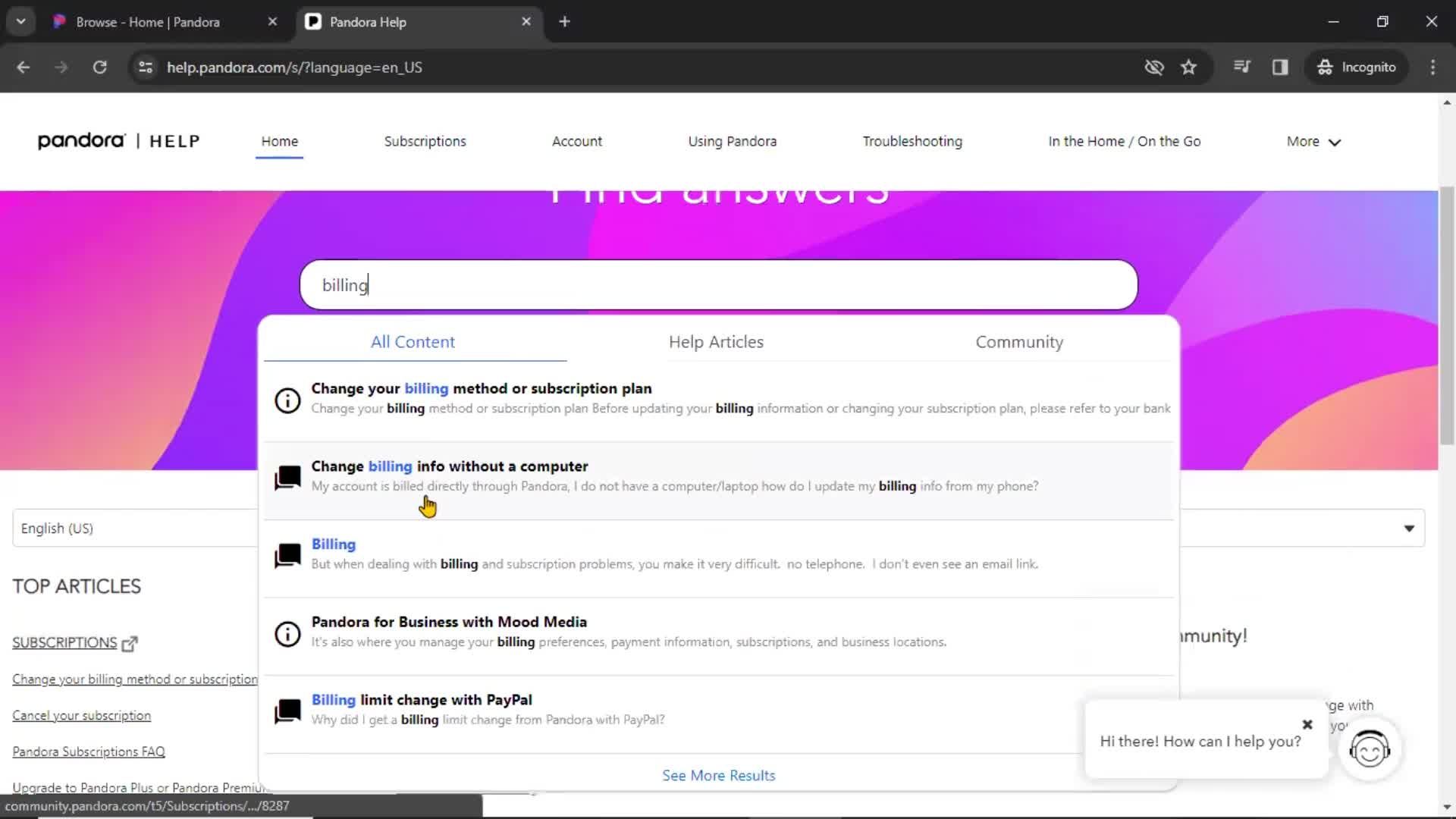Switch to the Community results tab
This screenshot has height=819, width=1456.
coord(1019,342)
